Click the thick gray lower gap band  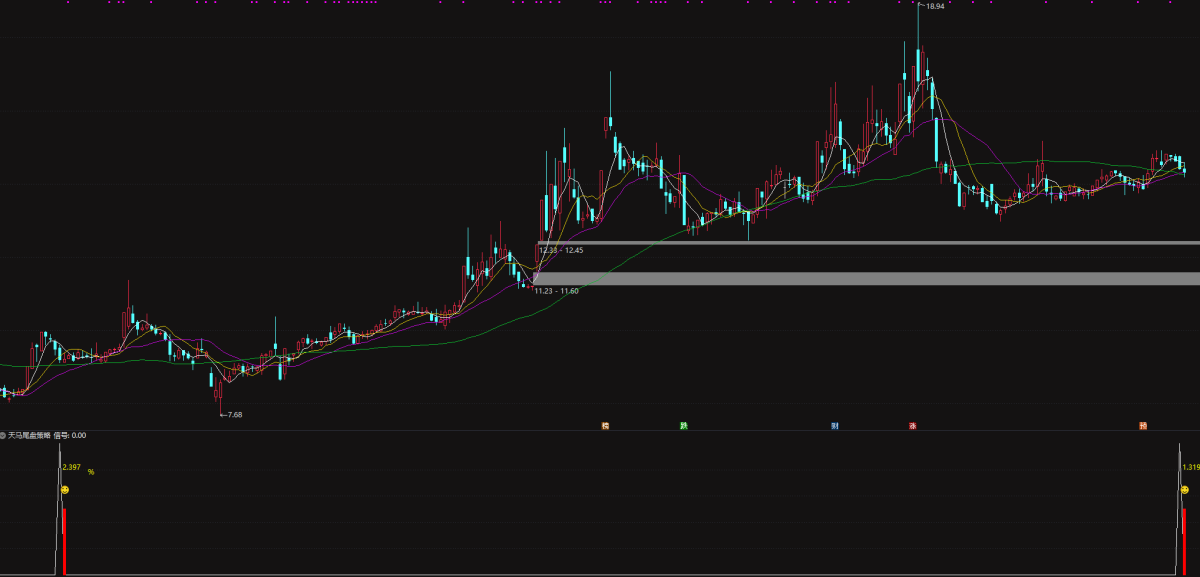click(866, 278)
